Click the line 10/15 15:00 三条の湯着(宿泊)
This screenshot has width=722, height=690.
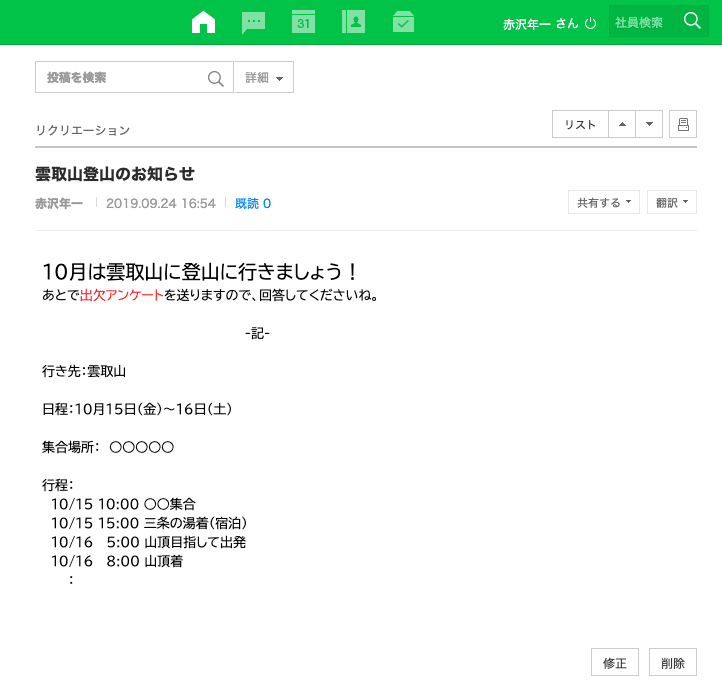(149, 523)
